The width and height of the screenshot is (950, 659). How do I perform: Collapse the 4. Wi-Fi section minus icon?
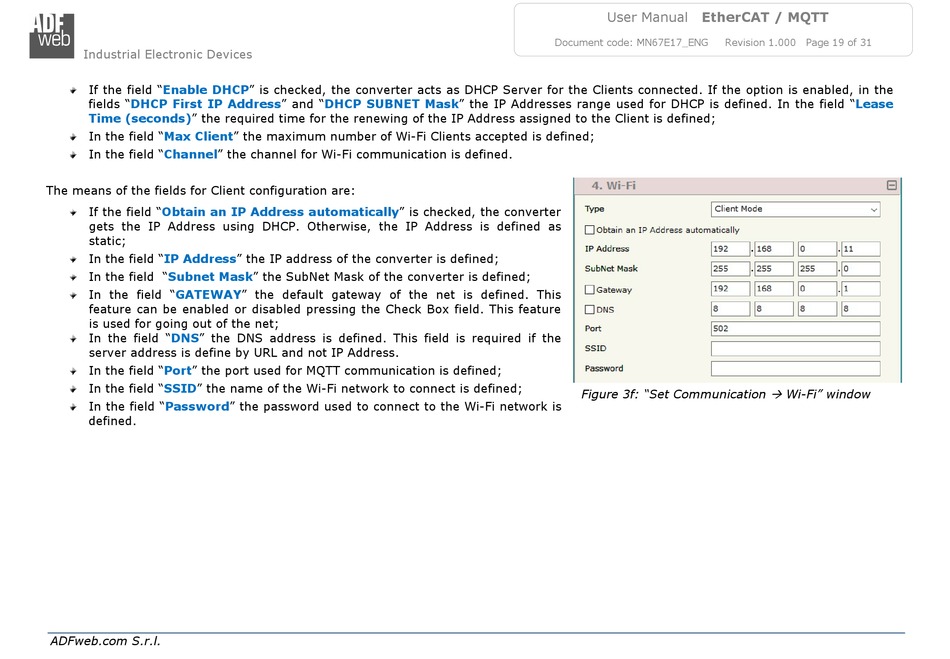point(891,185)
